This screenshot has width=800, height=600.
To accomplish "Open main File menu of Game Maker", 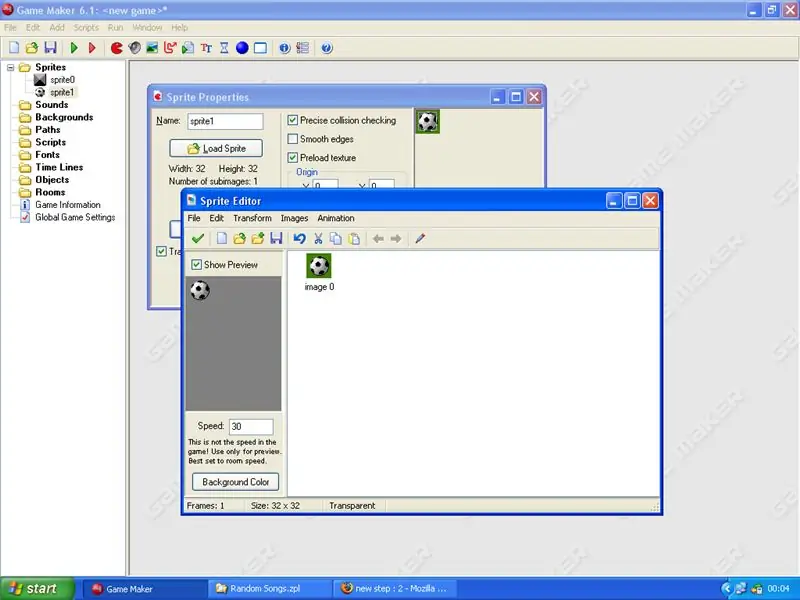I will [10, 28].
